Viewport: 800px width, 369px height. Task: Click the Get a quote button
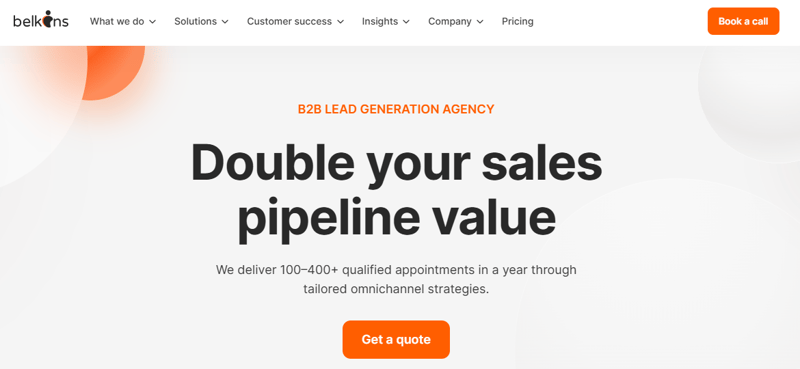point(396,339)
